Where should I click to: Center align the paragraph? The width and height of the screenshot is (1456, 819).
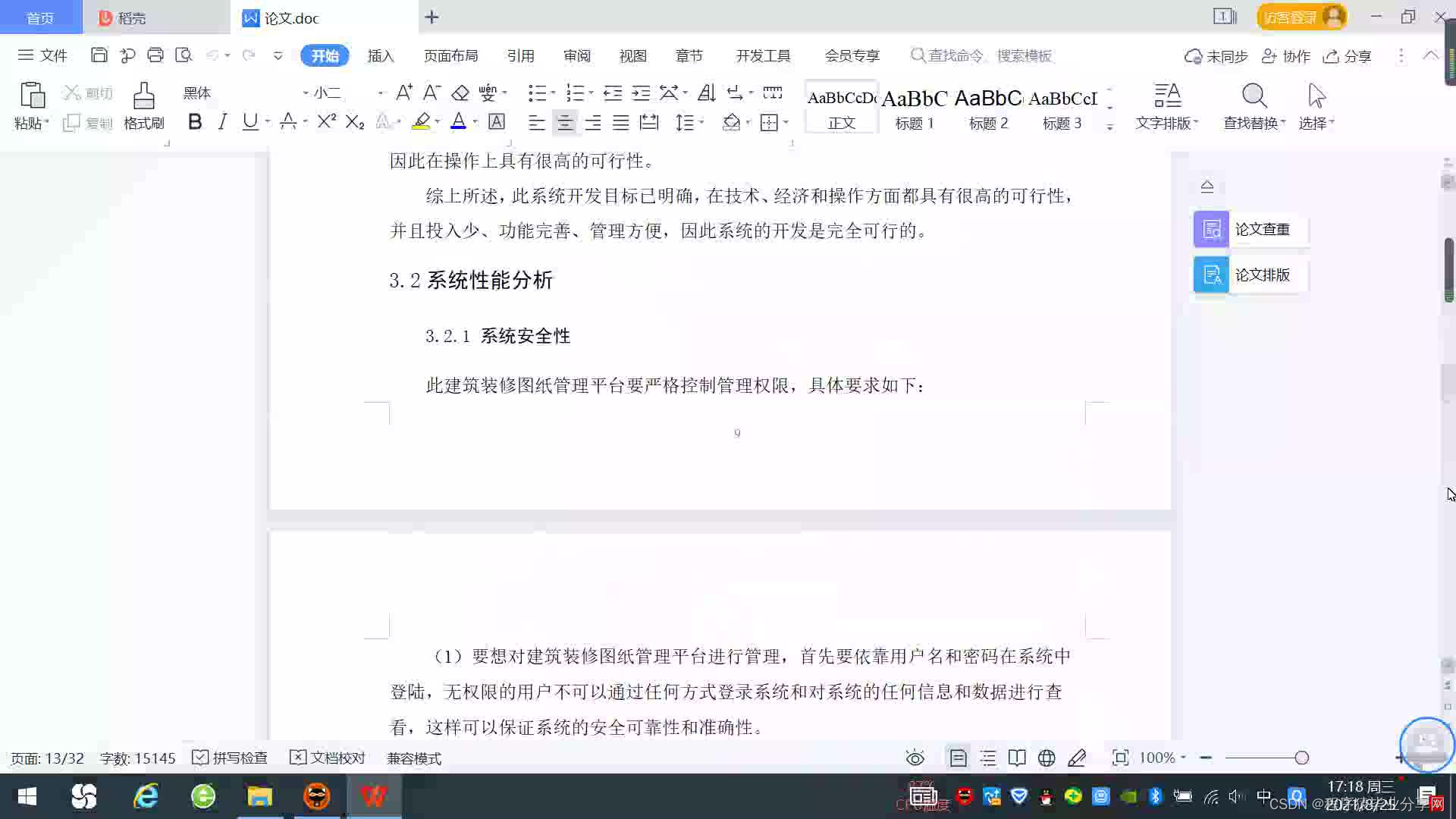565,122
